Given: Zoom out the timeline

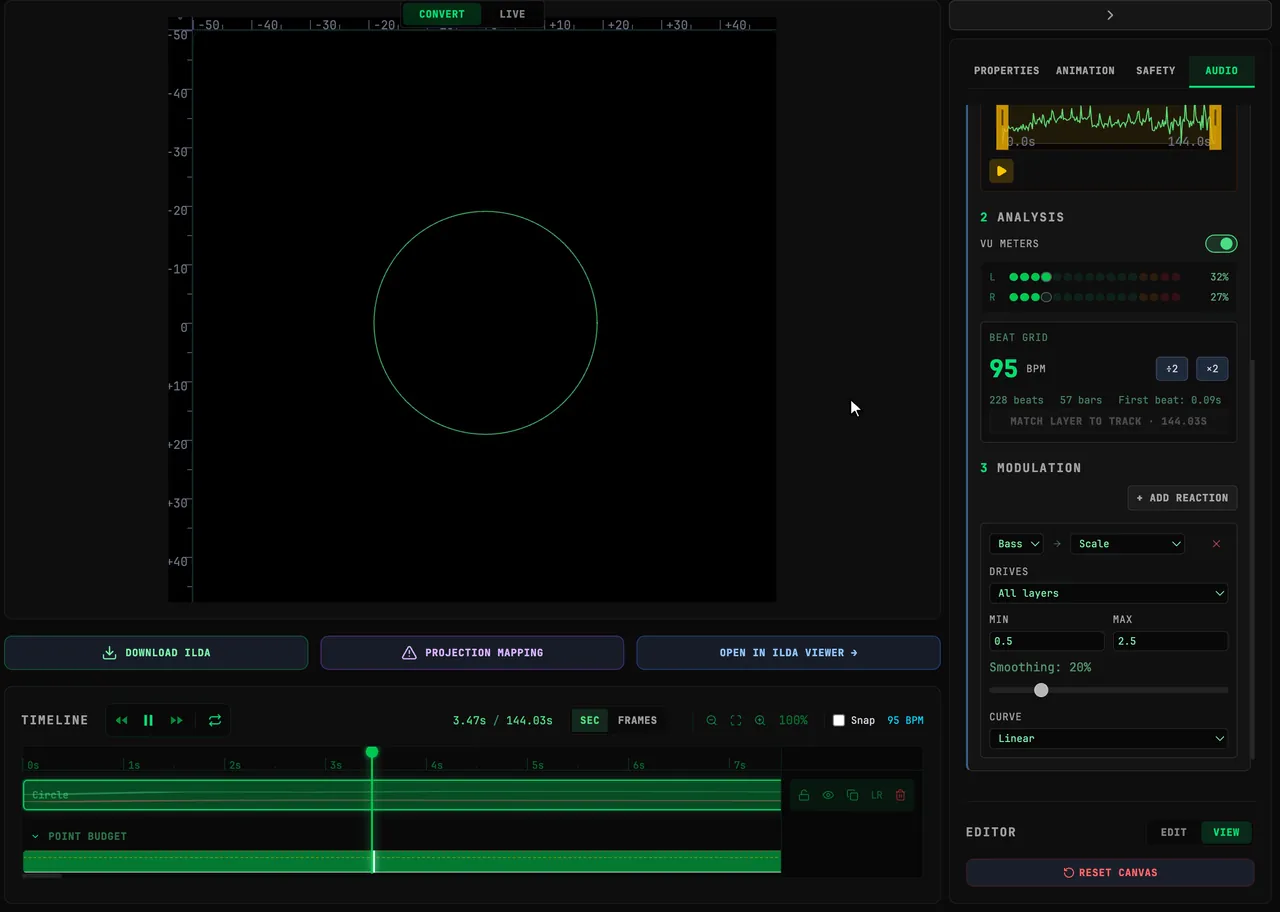Looking at the screenshot, I should pos(712,720).
